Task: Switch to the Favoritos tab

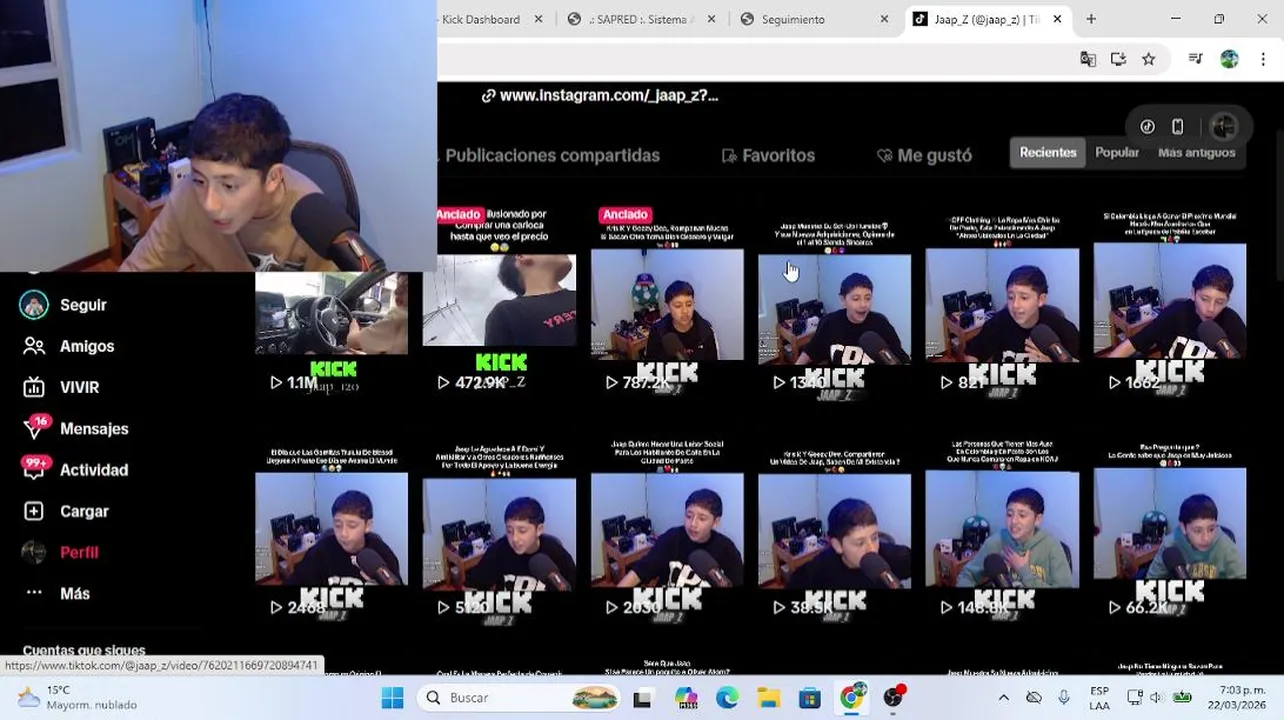Action: click(768, 155)
